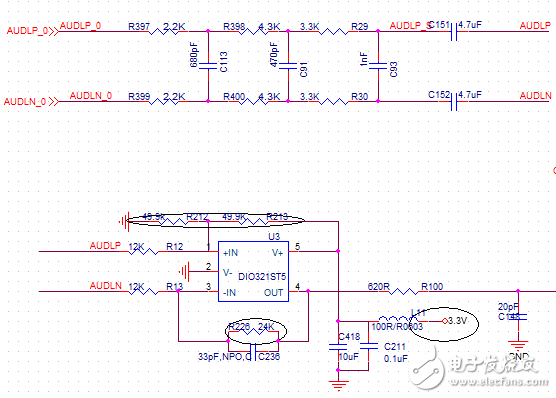The height and width of the screenshot is (398, 556).
Task: Select the C418 capacitor symbol
Action: (x=338, y=347)
